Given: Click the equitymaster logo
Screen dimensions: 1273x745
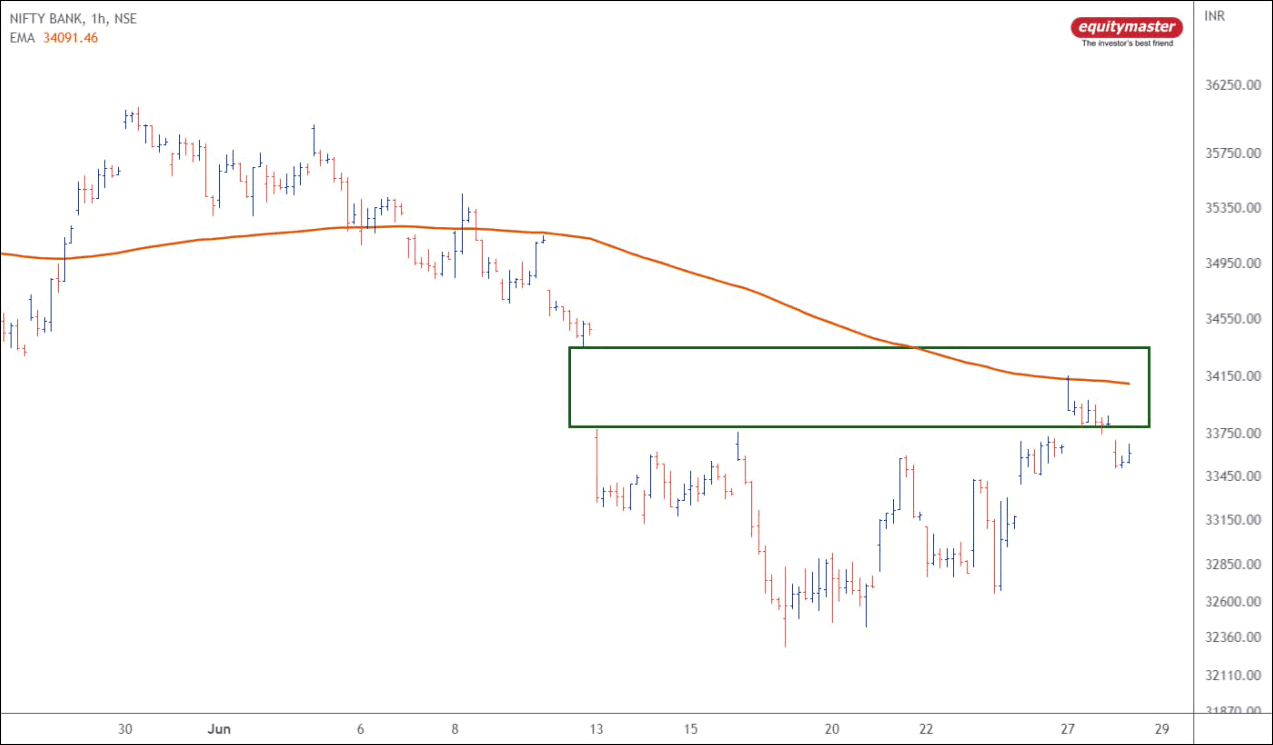Looking at the screenshot, I should click(1126, 27).
